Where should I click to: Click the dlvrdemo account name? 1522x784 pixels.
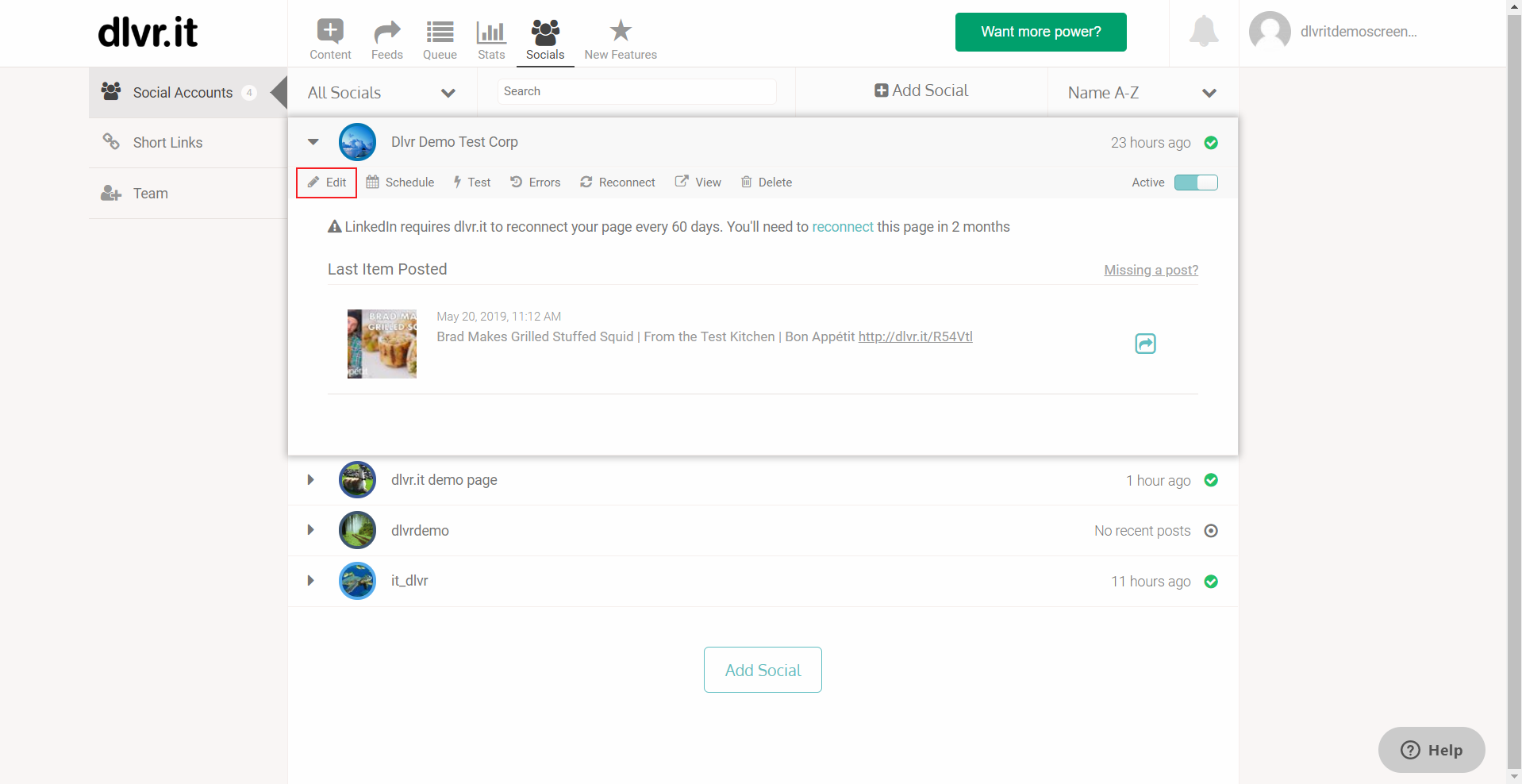[420, 530]
